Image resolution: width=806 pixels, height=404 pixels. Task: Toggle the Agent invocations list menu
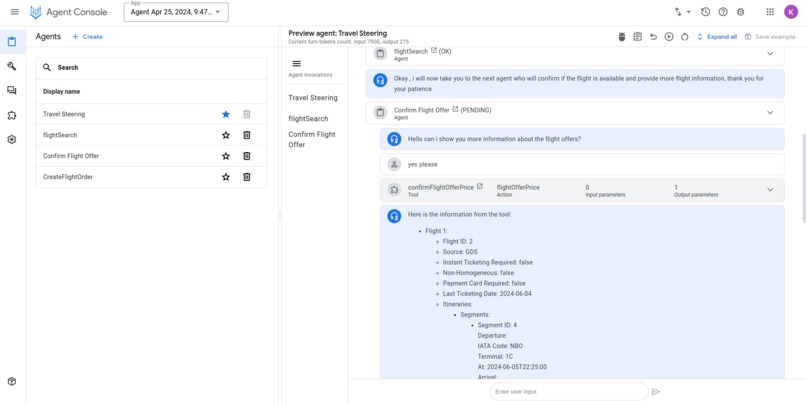296,64
